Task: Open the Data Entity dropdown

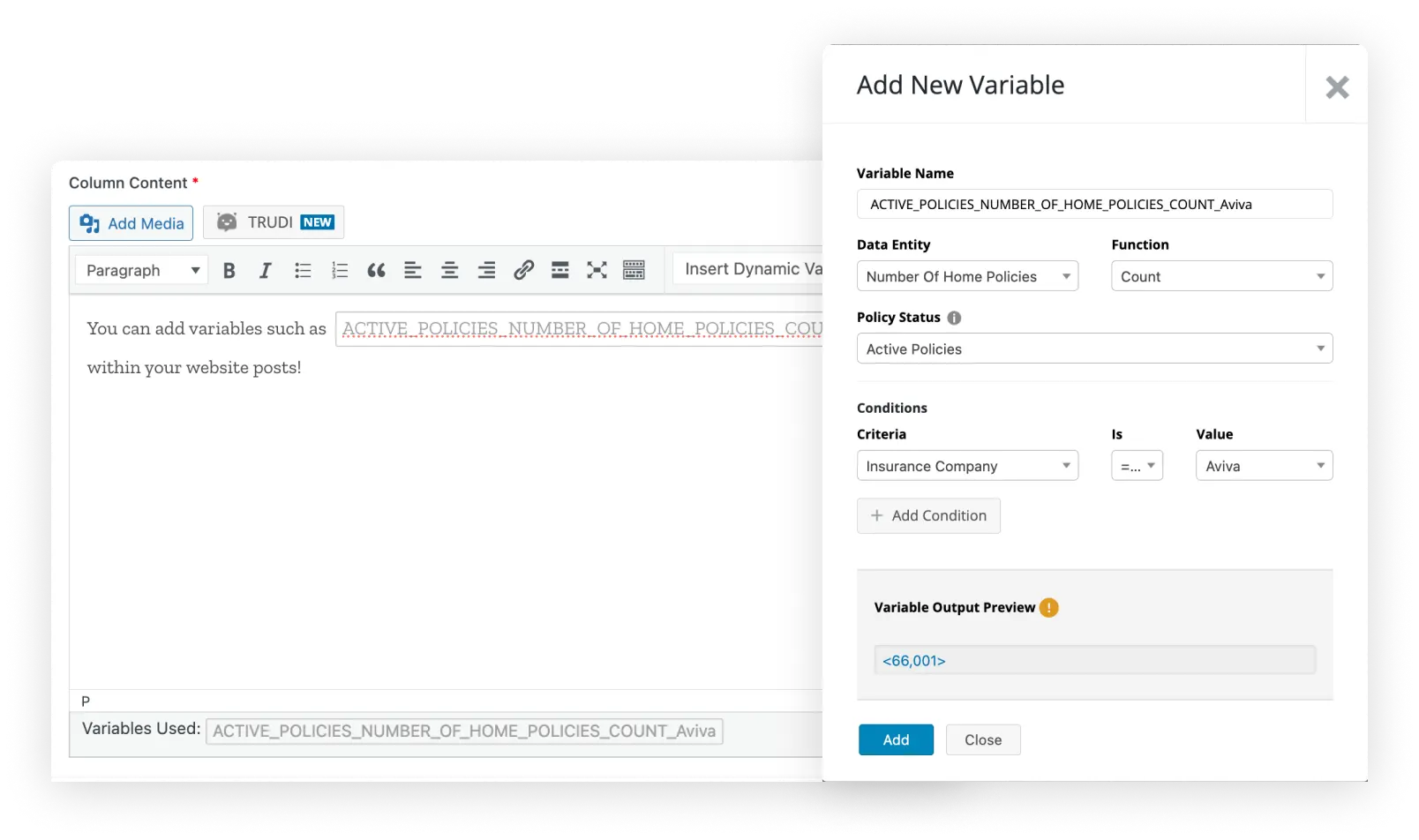Action: 967,276
